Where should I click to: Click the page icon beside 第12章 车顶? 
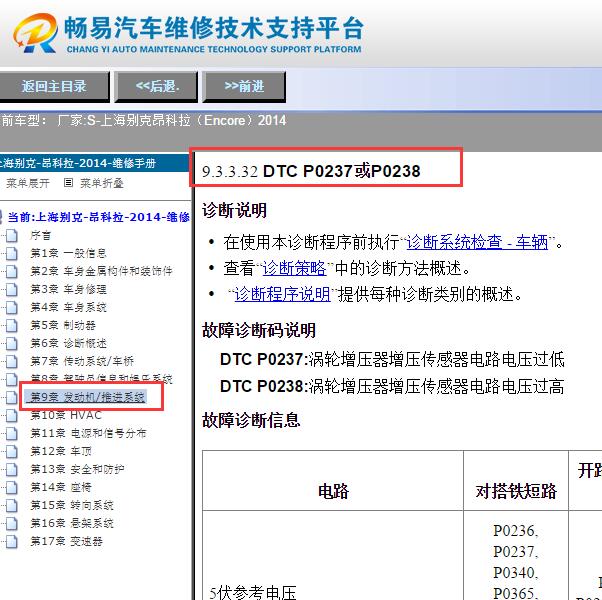tap(12, 451)
